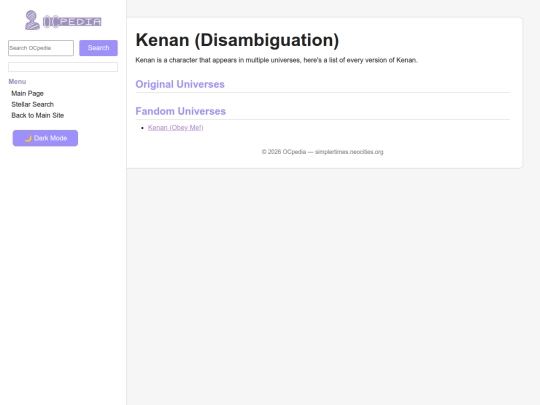Click the Menu label in sidebar
The height and width of the screenshot is (405, 540).
(17, 82)
